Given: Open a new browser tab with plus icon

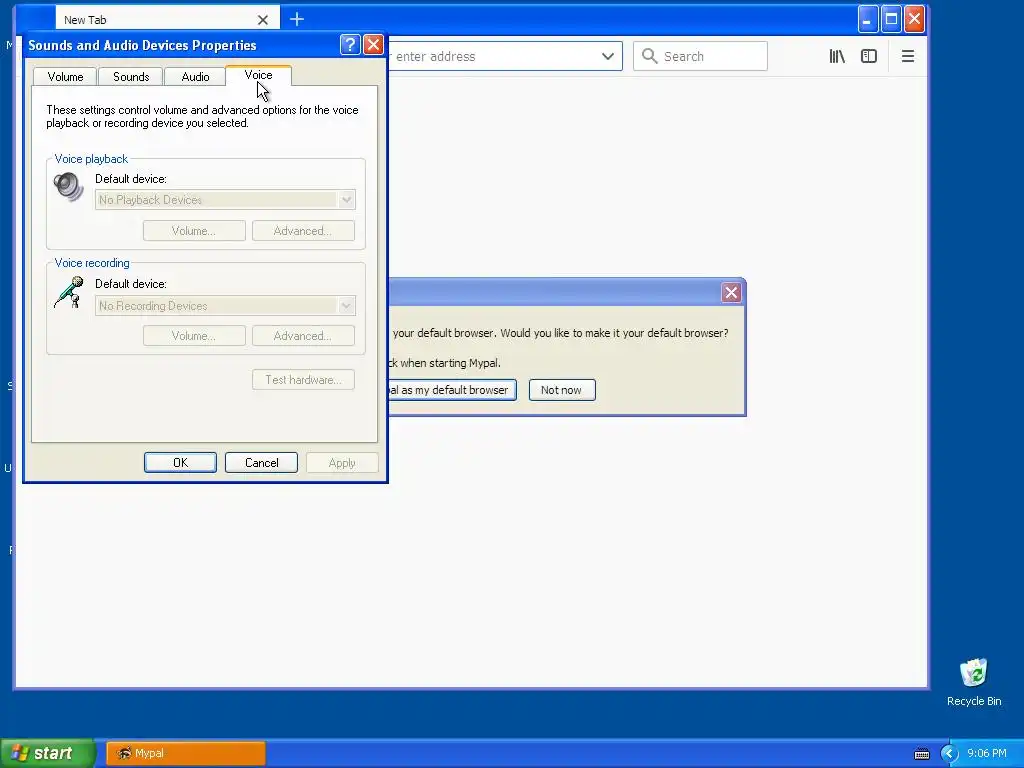Looking at the screenshot, I should (x=296, y=20).
